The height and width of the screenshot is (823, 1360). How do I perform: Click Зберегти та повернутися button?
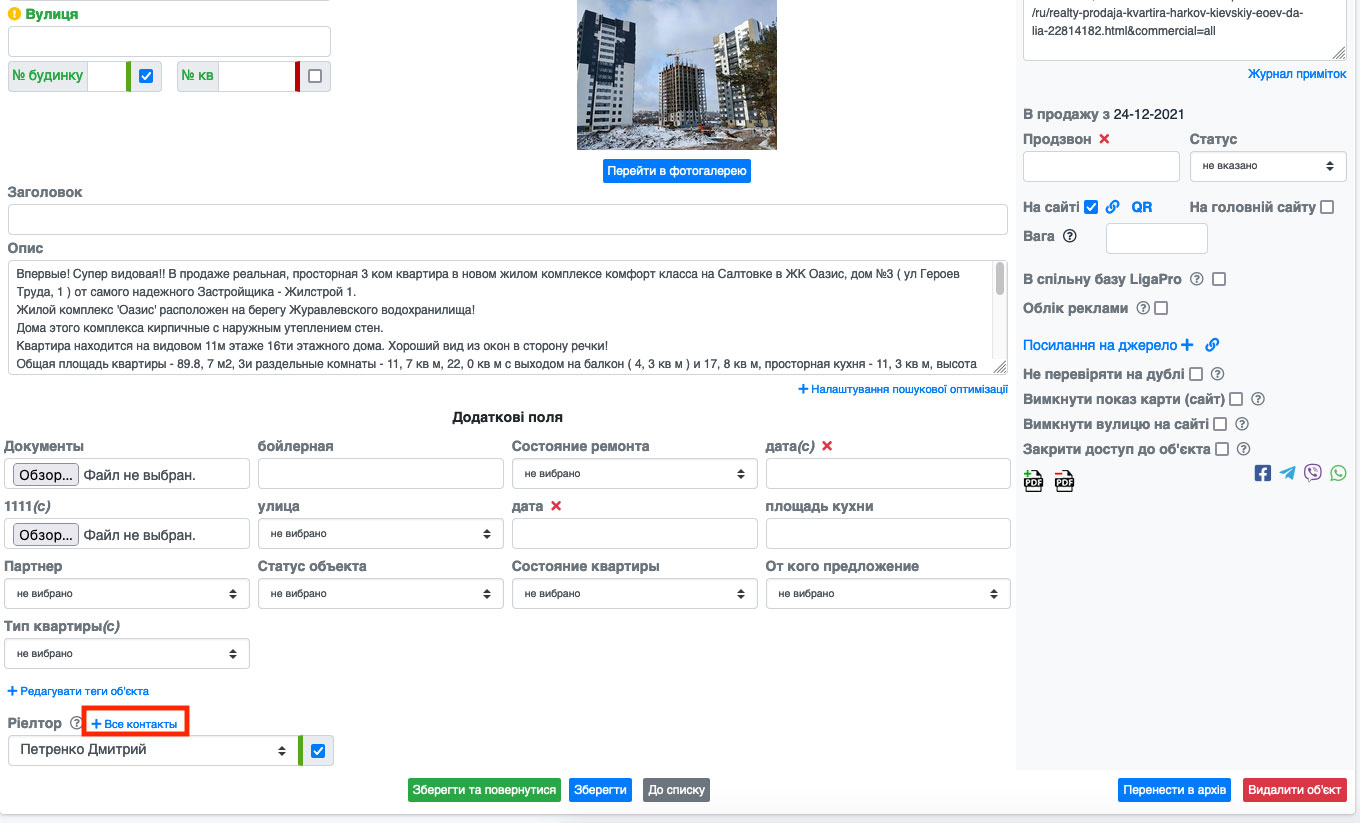pyautogui.click(x=485, y=790)
